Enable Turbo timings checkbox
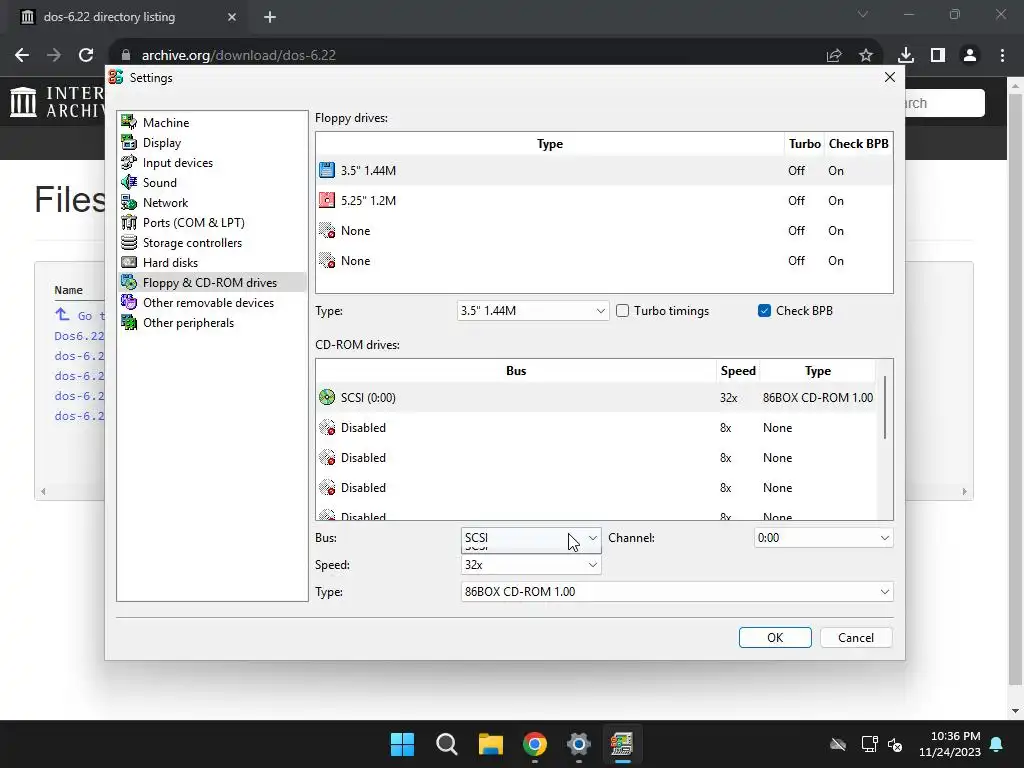This screenshot has height=768, width=1024. 622,311
